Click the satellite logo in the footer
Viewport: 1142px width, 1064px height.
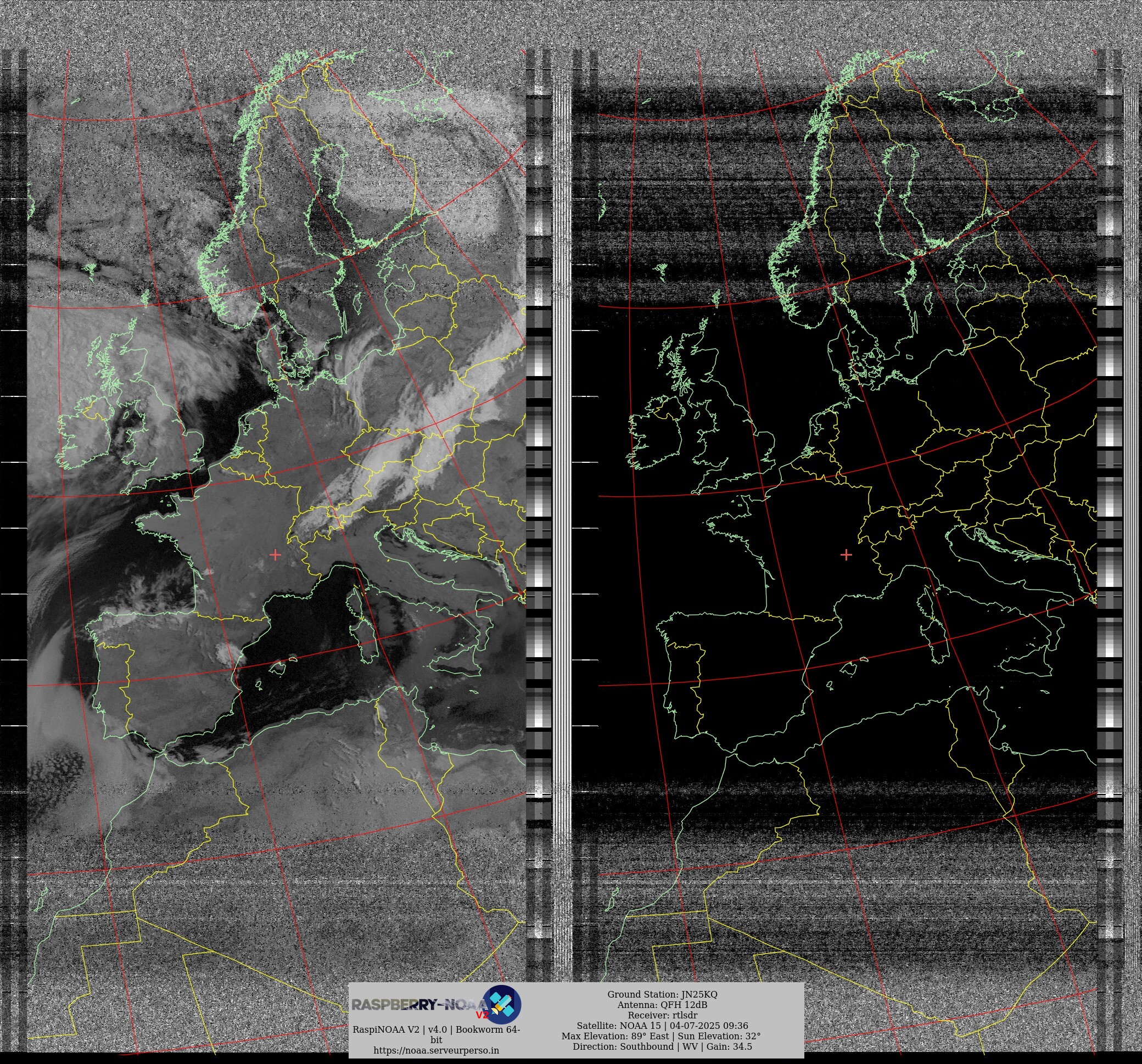click(501, 1004)
